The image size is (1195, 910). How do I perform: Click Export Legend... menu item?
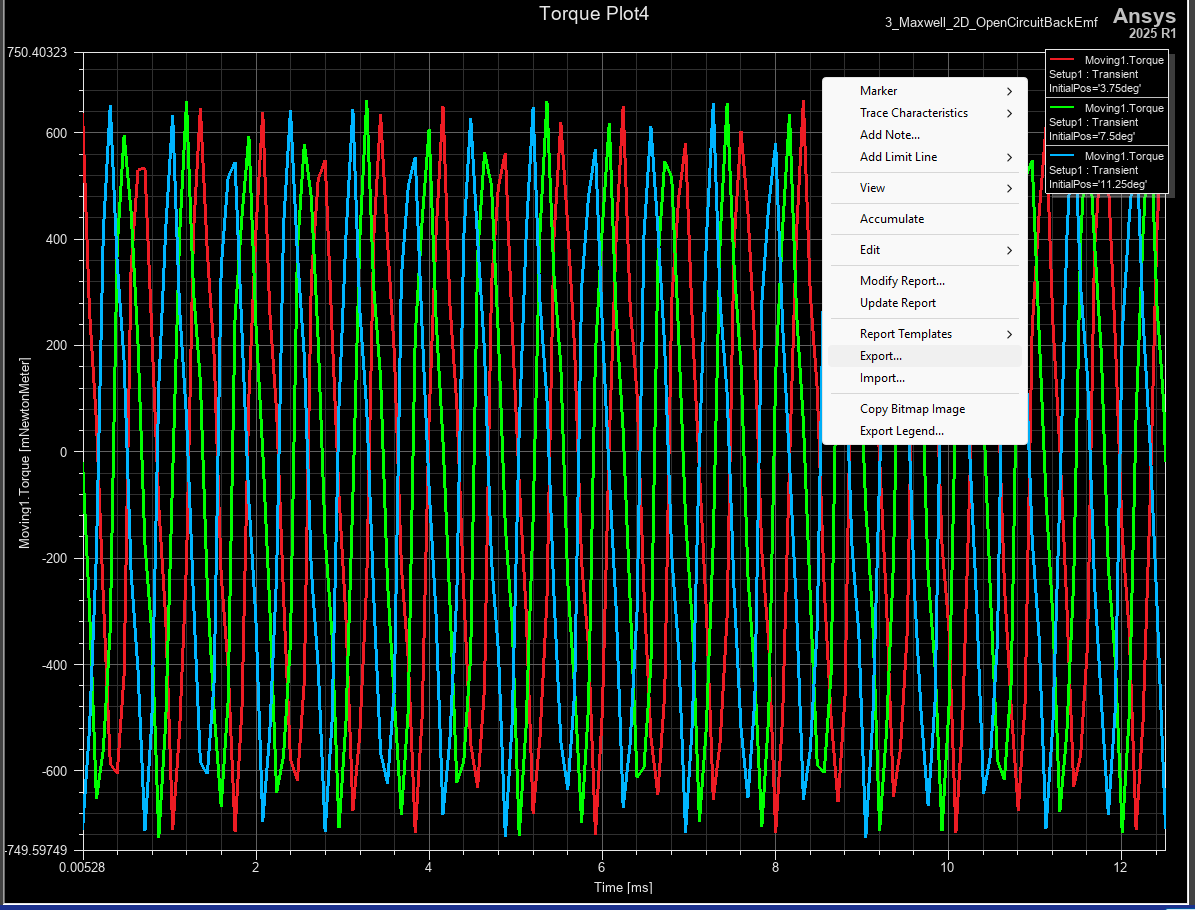point(901,431)
